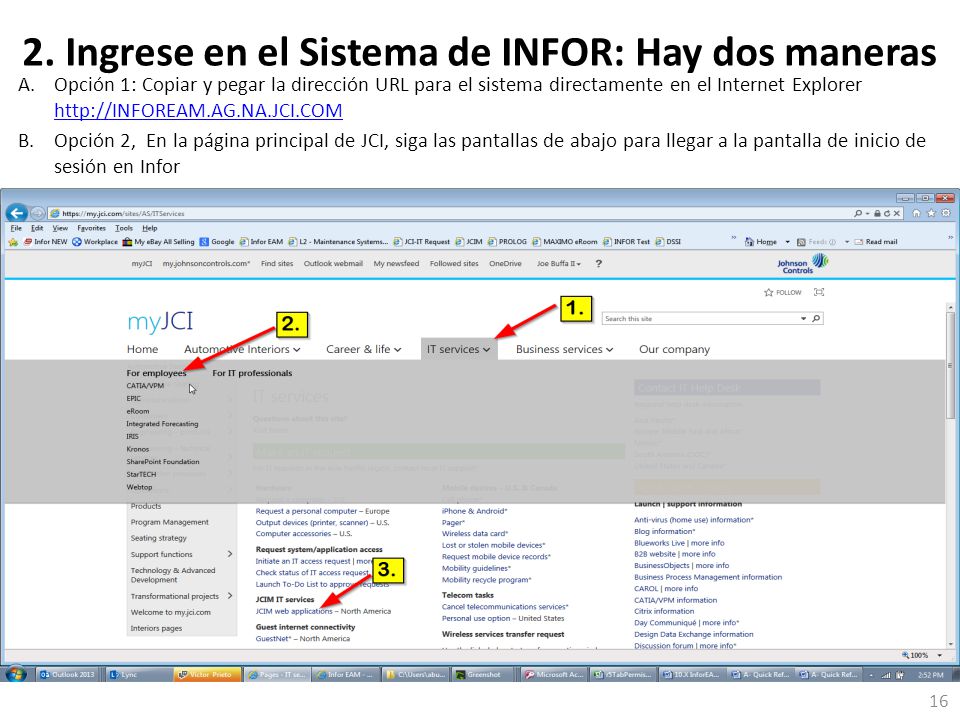Screen dimensions: 960x720
Task: Open the JCI-IT Request favorite
Action: click(x=422, y=242)
